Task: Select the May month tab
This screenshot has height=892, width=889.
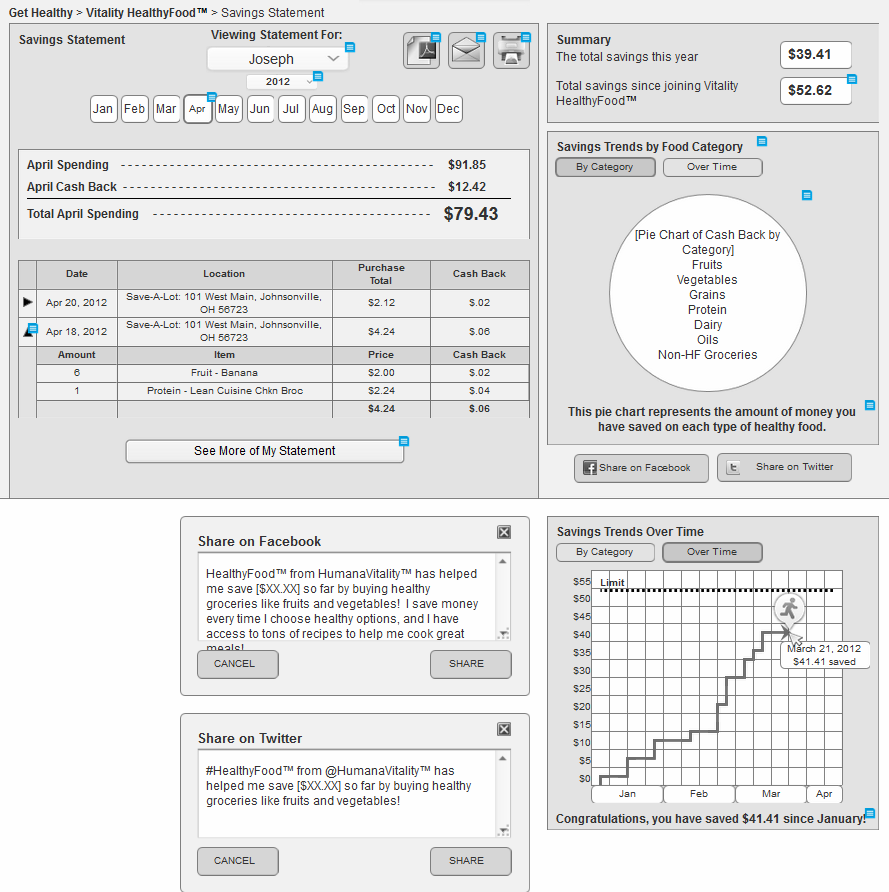Action: tap(229, 109)
